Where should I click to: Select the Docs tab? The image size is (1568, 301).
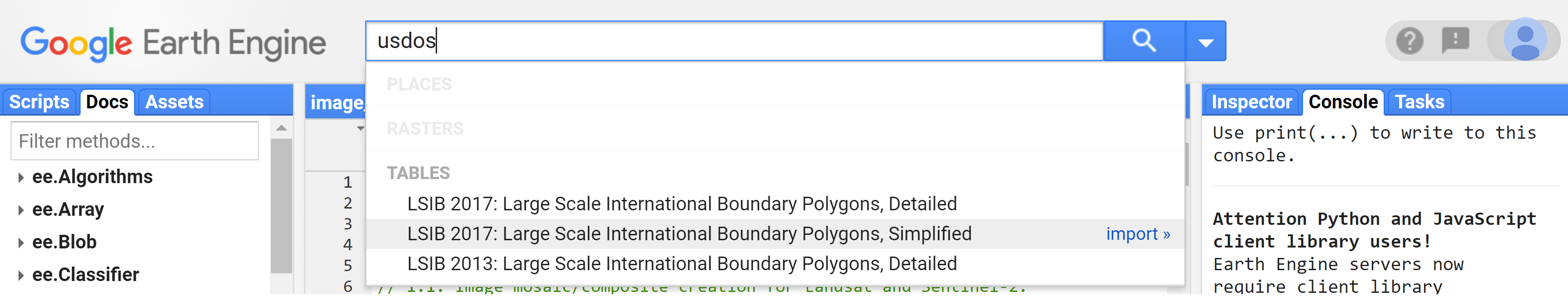107,102
